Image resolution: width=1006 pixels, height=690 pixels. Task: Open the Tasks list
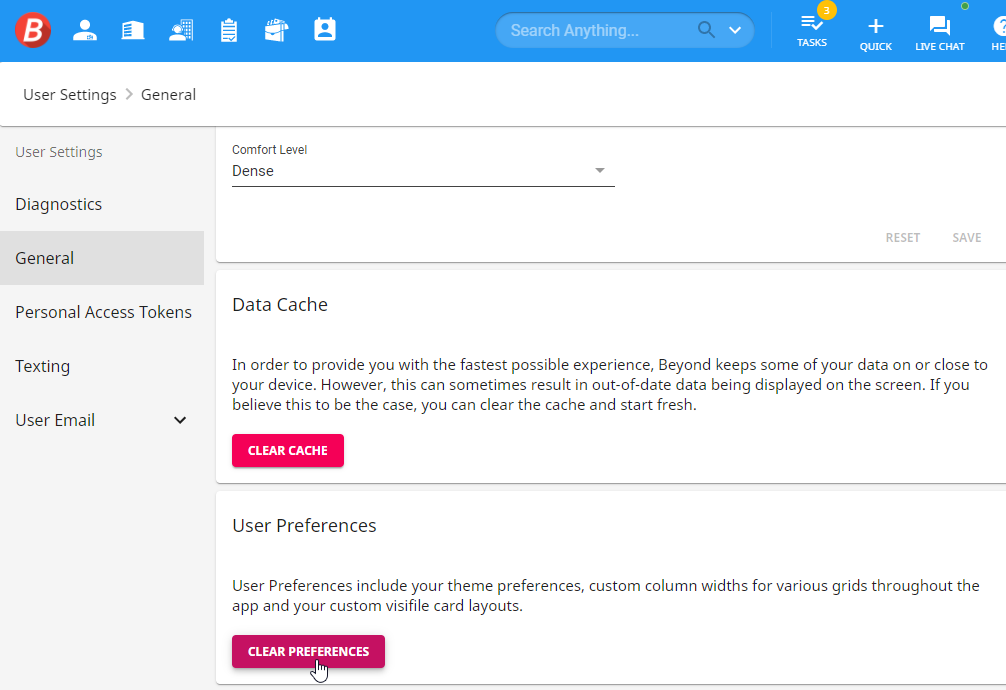pos(812,31)
